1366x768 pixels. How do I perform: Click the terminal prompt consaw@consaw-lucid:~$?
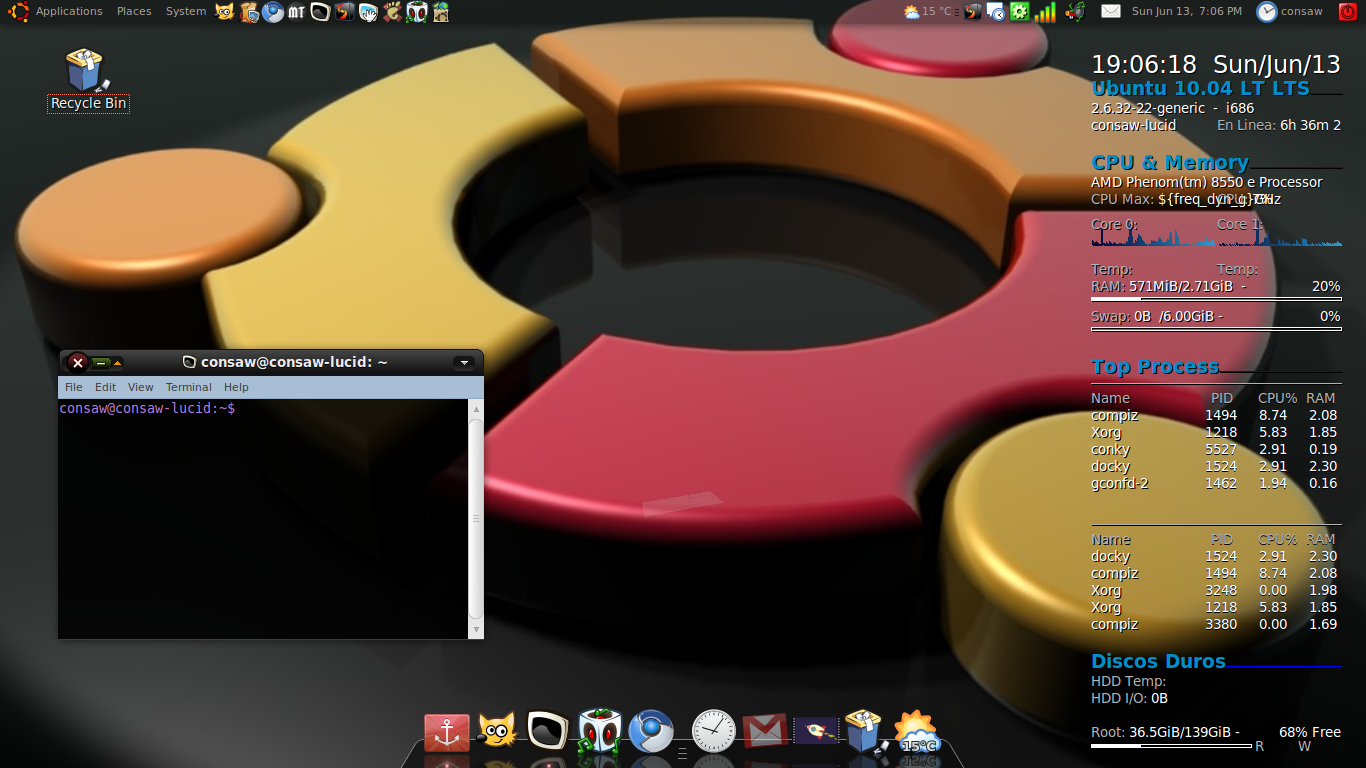click(147, 409)
